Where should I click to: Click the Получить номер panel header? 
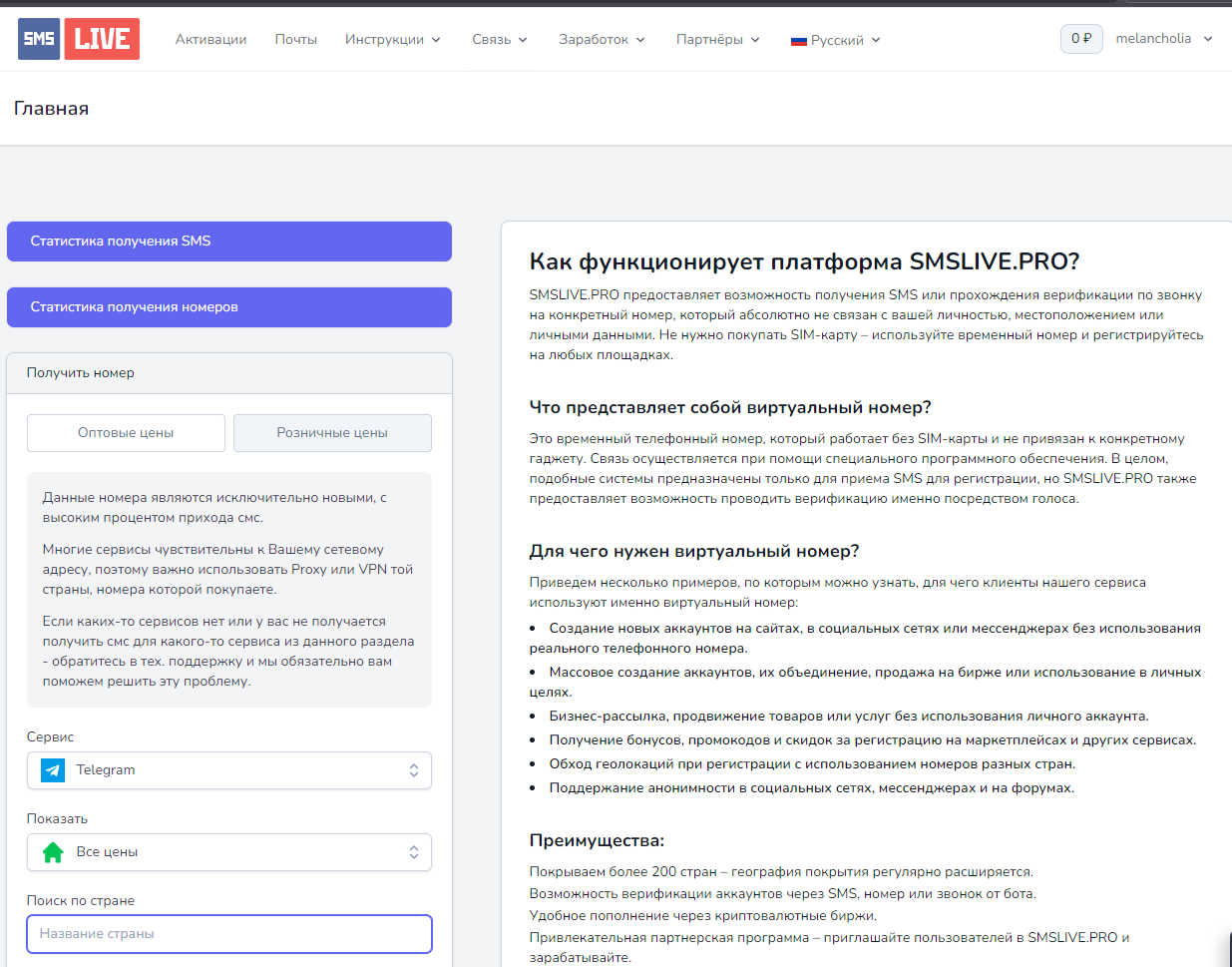point(229,373)
